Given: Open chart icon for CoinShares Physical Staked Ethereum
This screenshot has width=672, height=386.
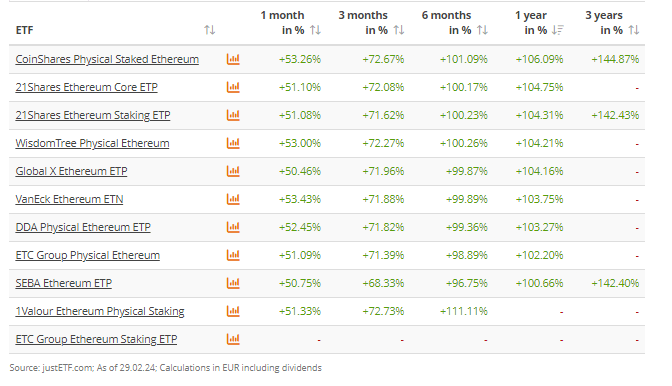Looking at the screenshot, I should click(x=233, y=59).
